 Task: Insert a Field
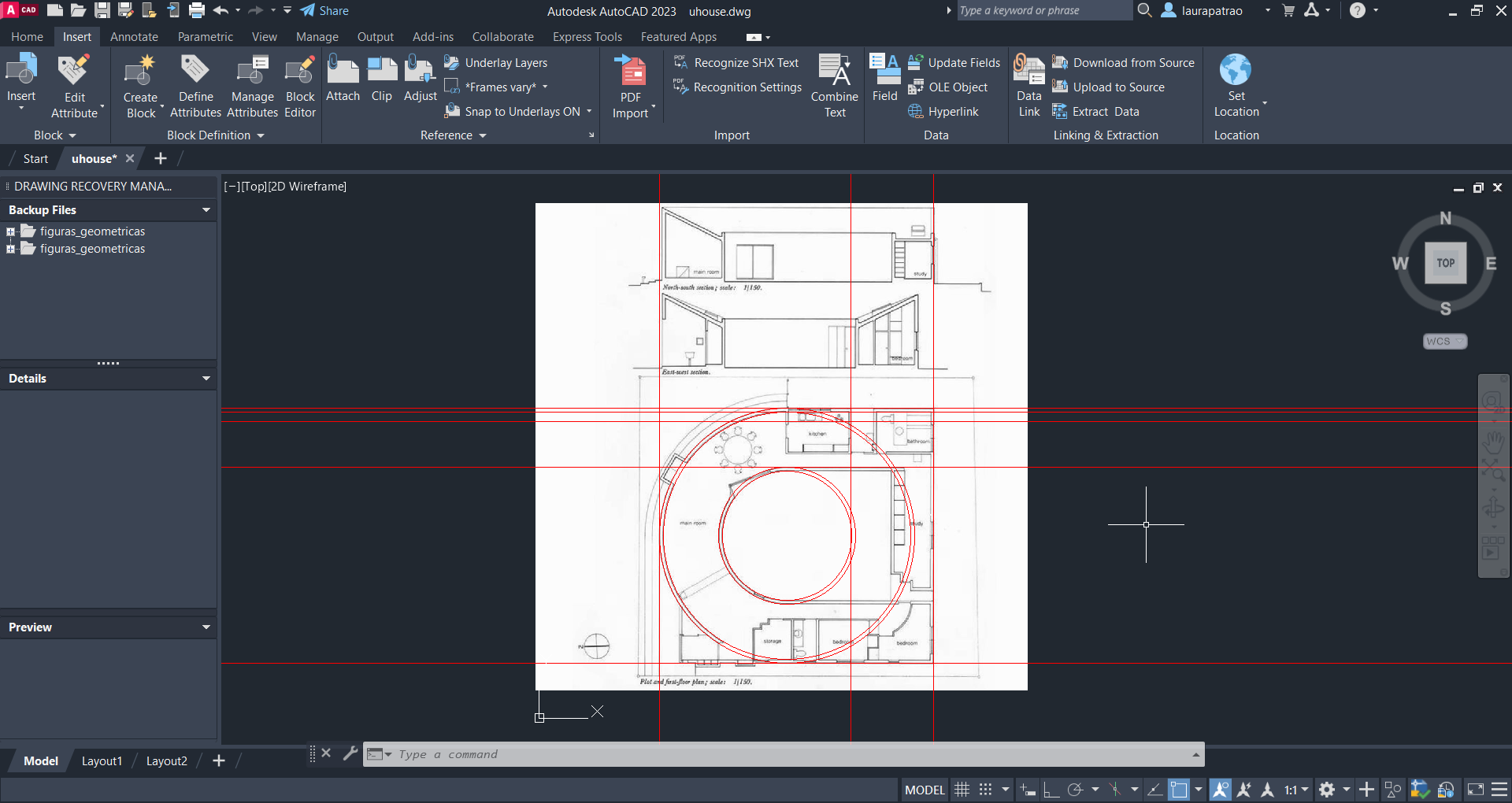tap(884, 77)
